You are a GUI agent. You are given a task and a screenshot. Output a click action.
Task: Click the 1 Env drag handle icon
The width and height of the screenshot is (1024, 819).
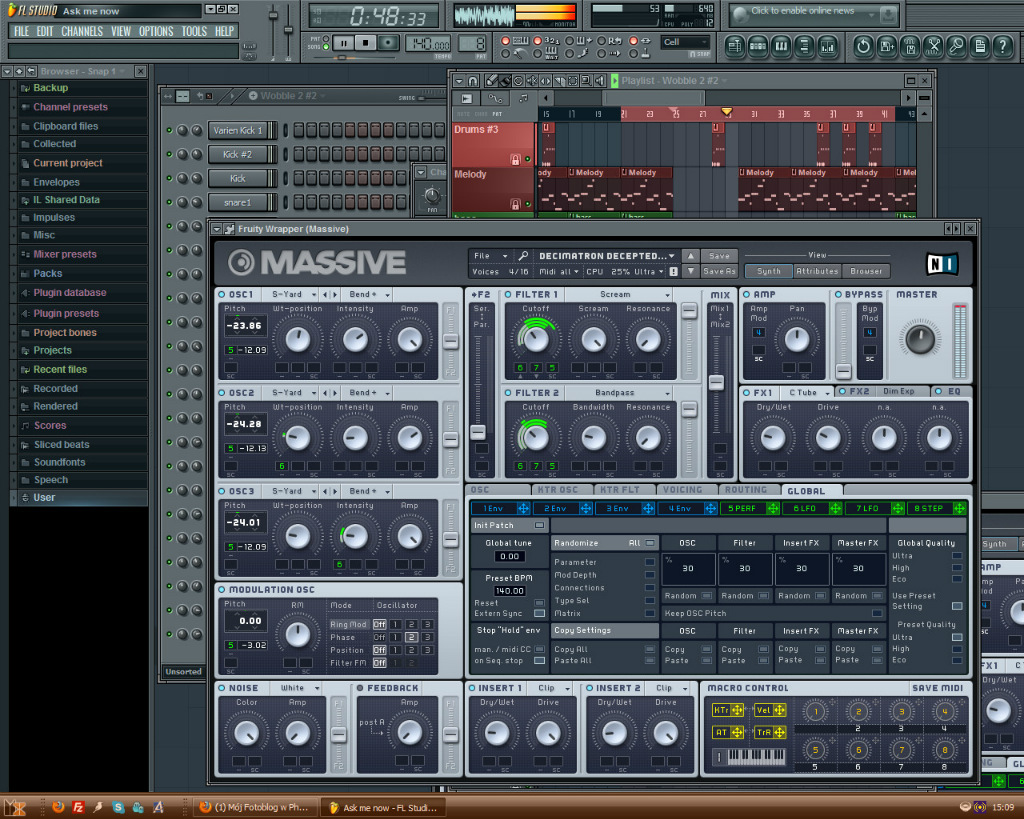tap(523, 508)
